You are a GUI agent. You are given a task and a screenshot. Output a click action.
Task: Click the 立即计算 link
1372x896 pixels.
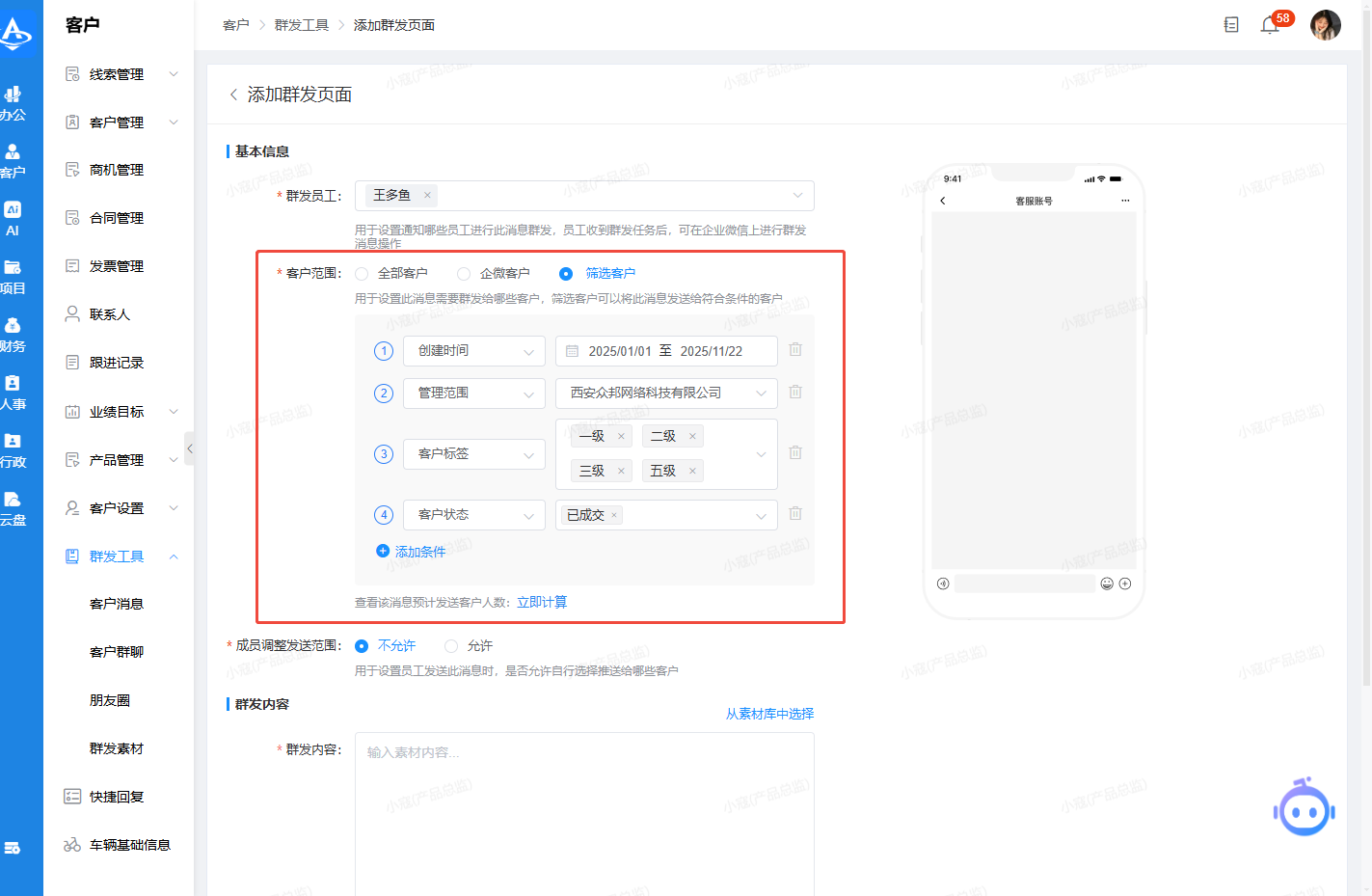click(542, 603)
